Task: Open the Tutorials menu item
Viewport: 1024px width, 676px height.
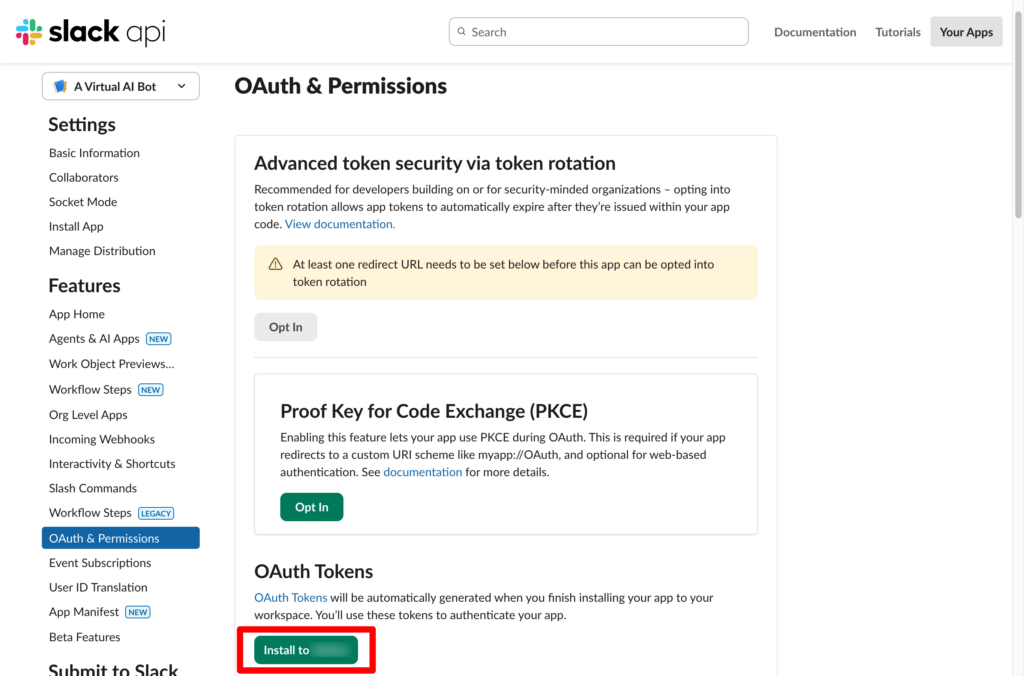Action: click(x=897, y=32)
